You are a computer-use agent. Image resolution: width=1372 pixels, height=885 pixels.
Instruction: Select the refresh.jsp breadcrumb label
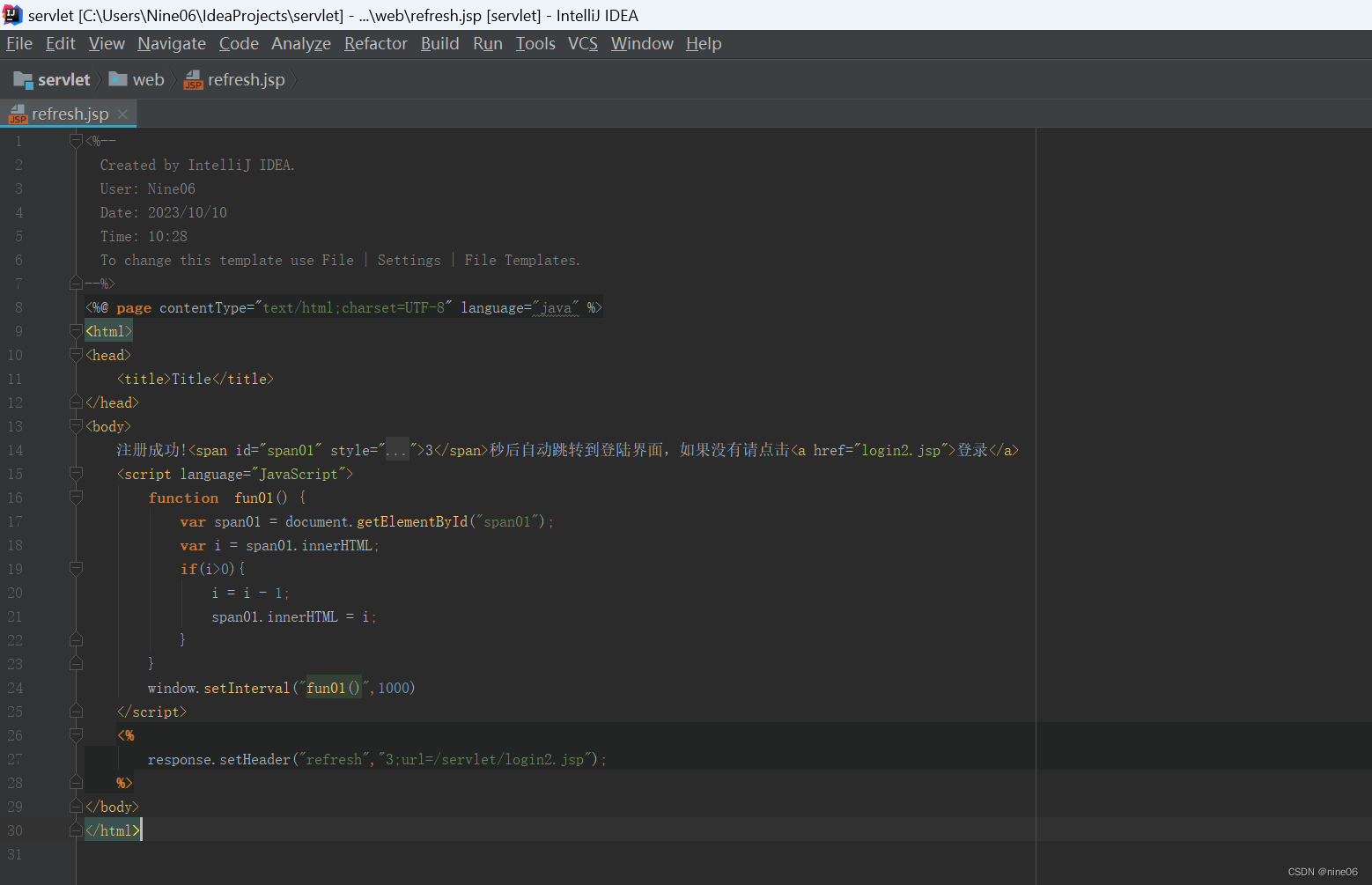coord(246,80)
